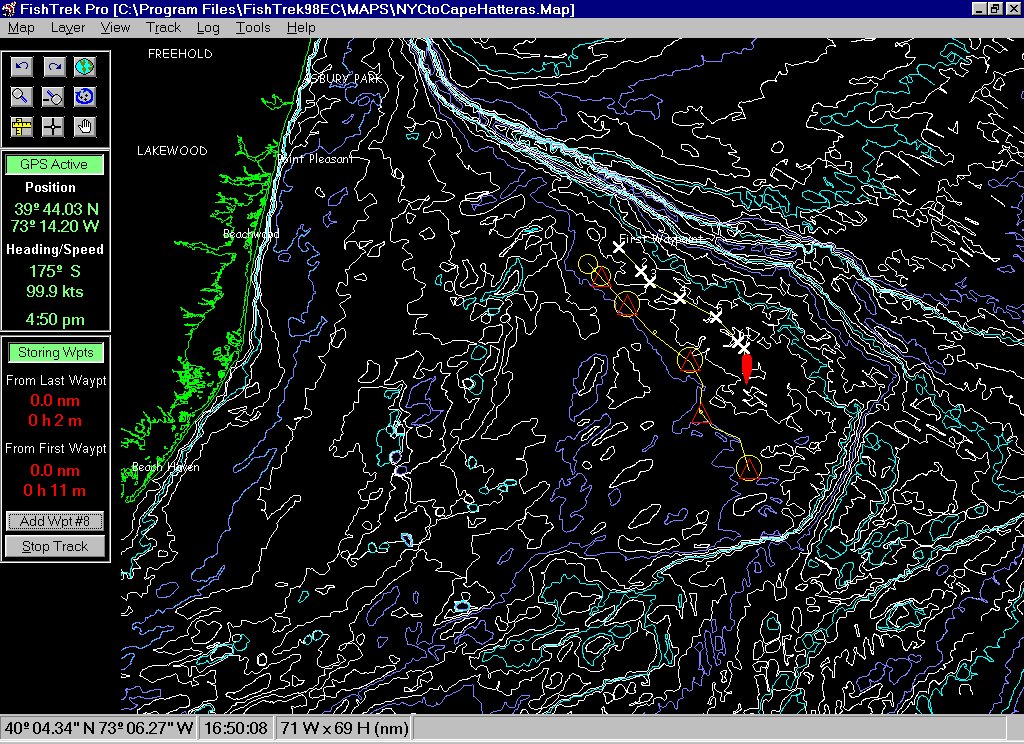The image size is (1024, 744).
Task: Click the LAKEWOOD town label
Action: tap(172, 151)
